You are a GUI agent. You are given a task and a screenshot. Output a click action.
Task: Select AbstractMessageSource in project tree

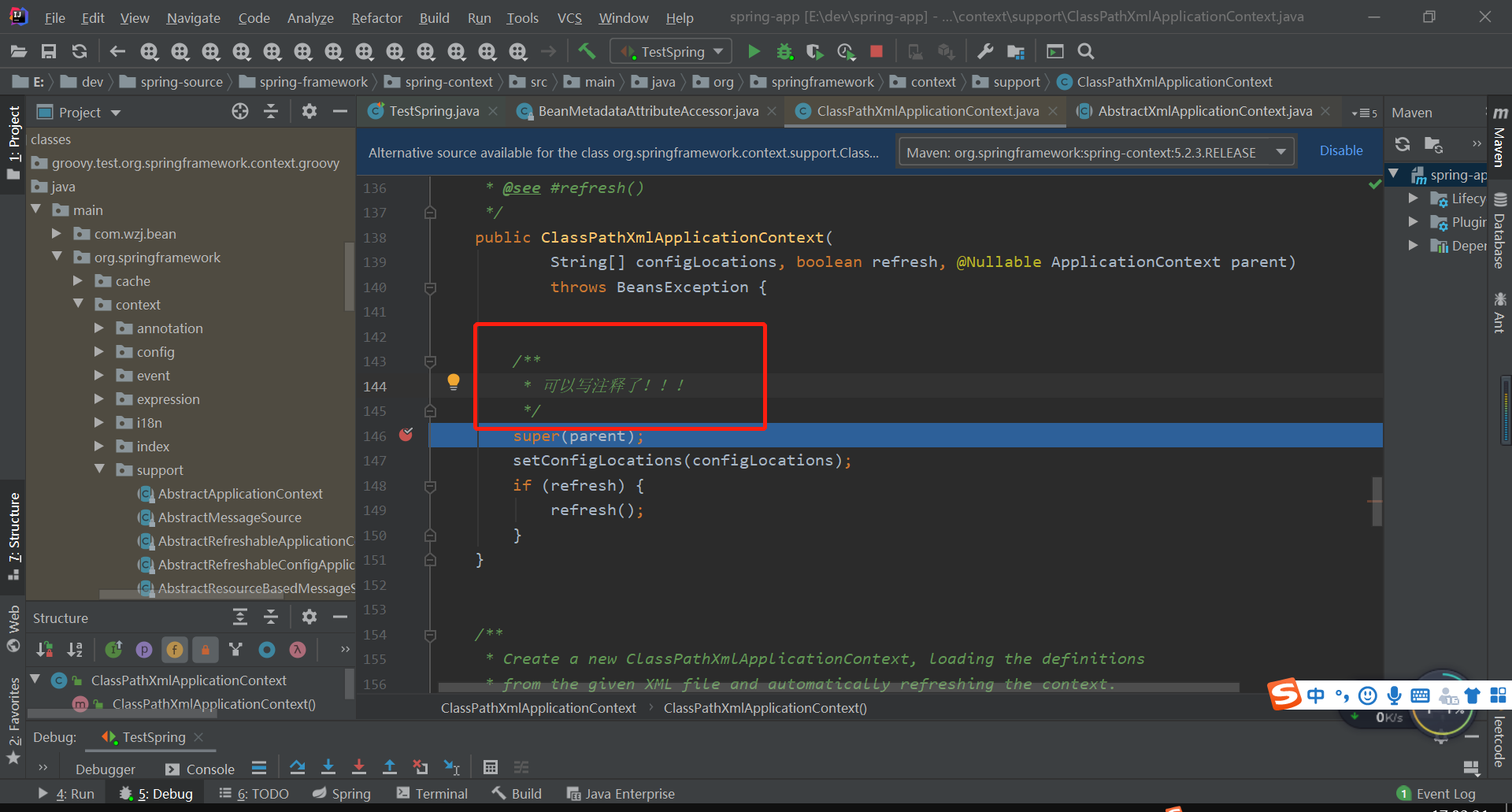click(x=229, y=517)
